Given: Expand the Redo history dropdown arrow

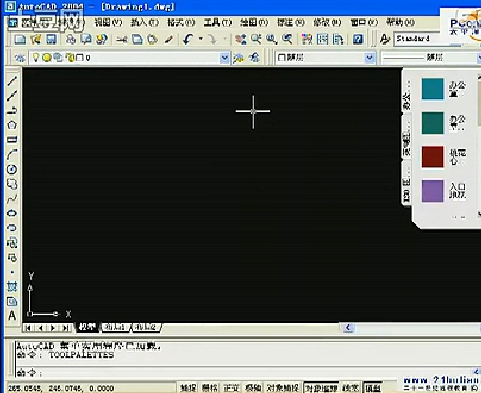Looking at the screenshot, I should [225, 39].
